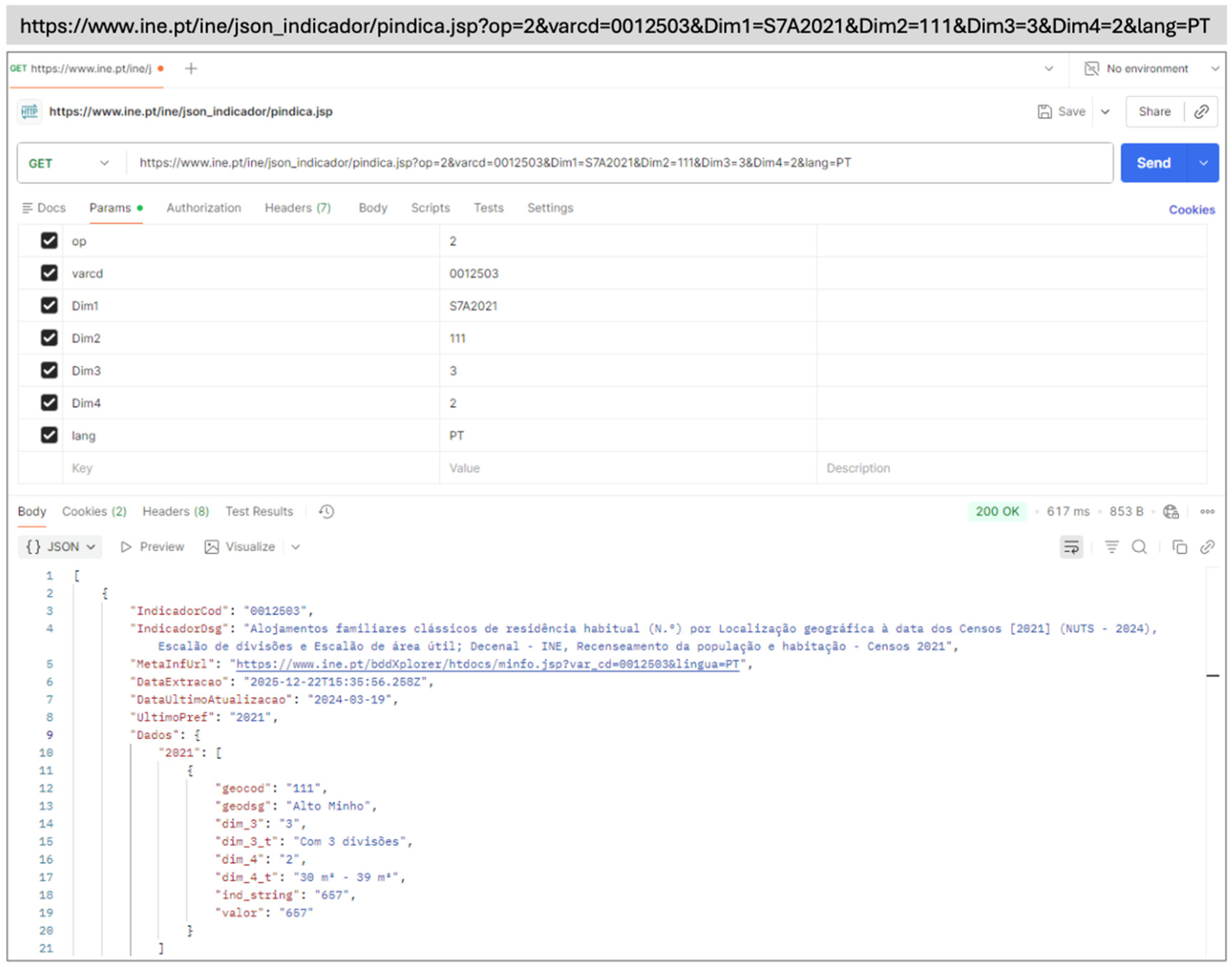Open more response options via three dots
This screenshot has height=967, width=1232.
coord(1207,511)
